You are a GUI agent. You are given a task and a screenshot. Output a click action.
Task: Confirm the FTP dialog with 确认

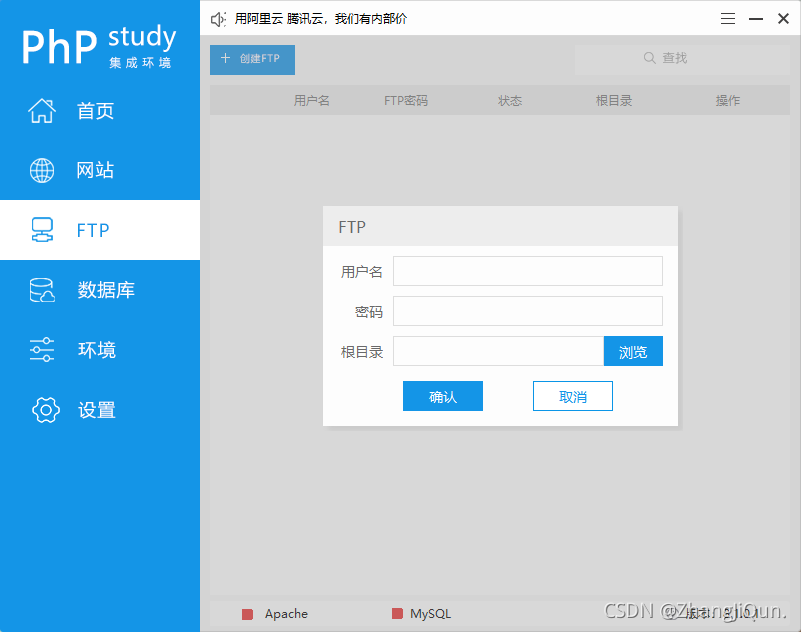[x=442, y=396]
